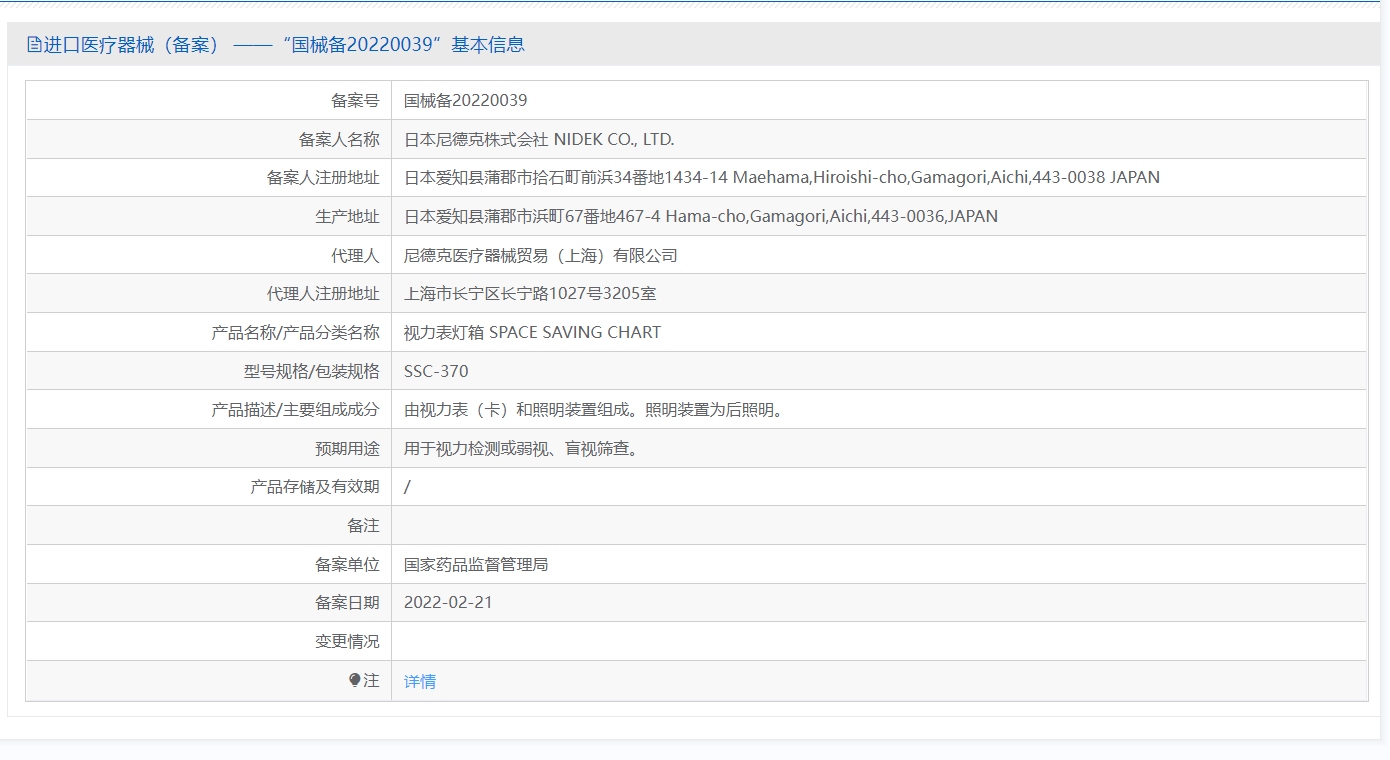Click the 备案单位 label

point(347,564)
